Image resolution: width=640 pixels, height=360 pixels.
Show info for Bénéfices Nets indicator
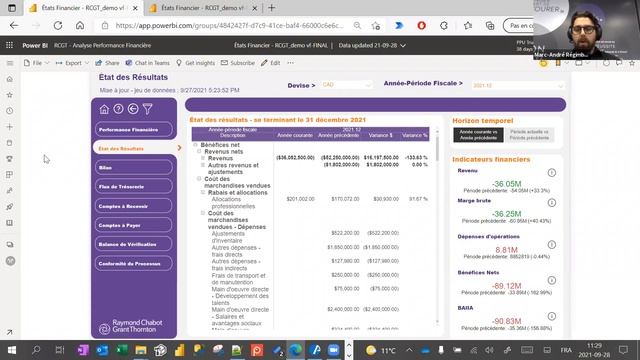coord(551,280)
